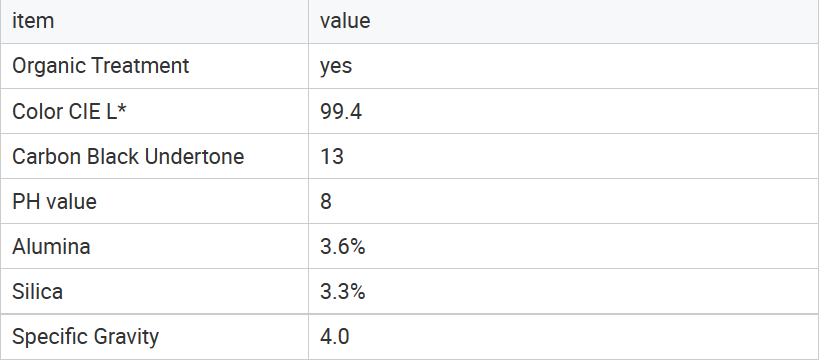
Task: Click the 'Silica' row label
Action: pyautogui.click(x=37, y=291)
